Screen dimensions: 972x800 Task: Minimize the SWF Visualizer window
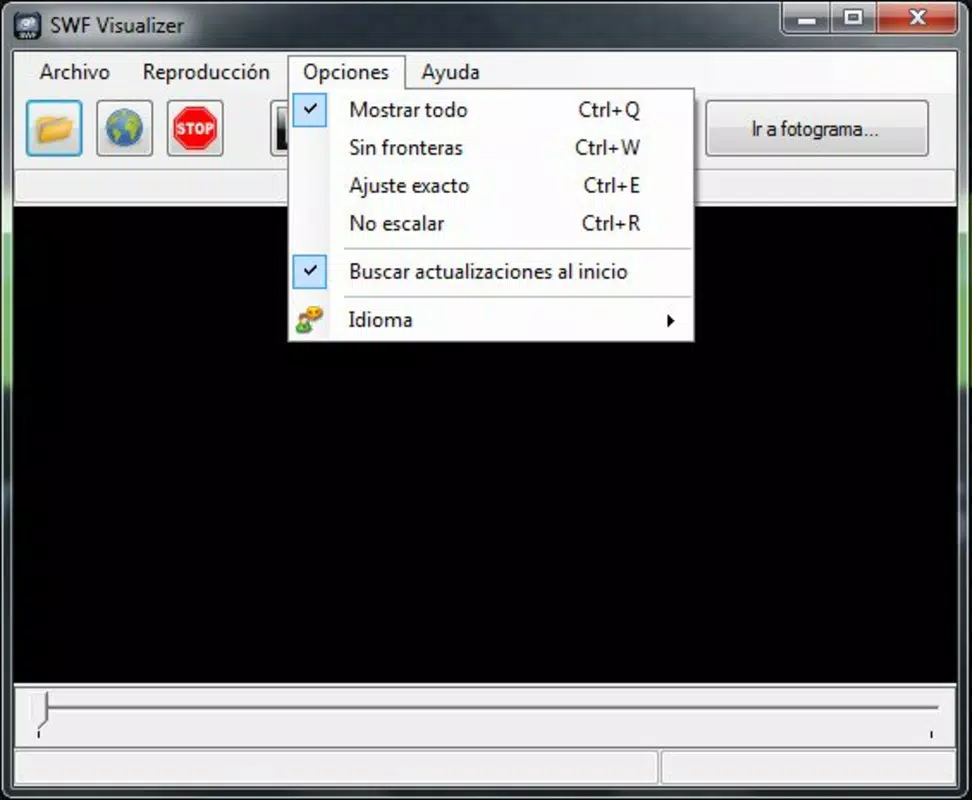(x=806, y=19)
